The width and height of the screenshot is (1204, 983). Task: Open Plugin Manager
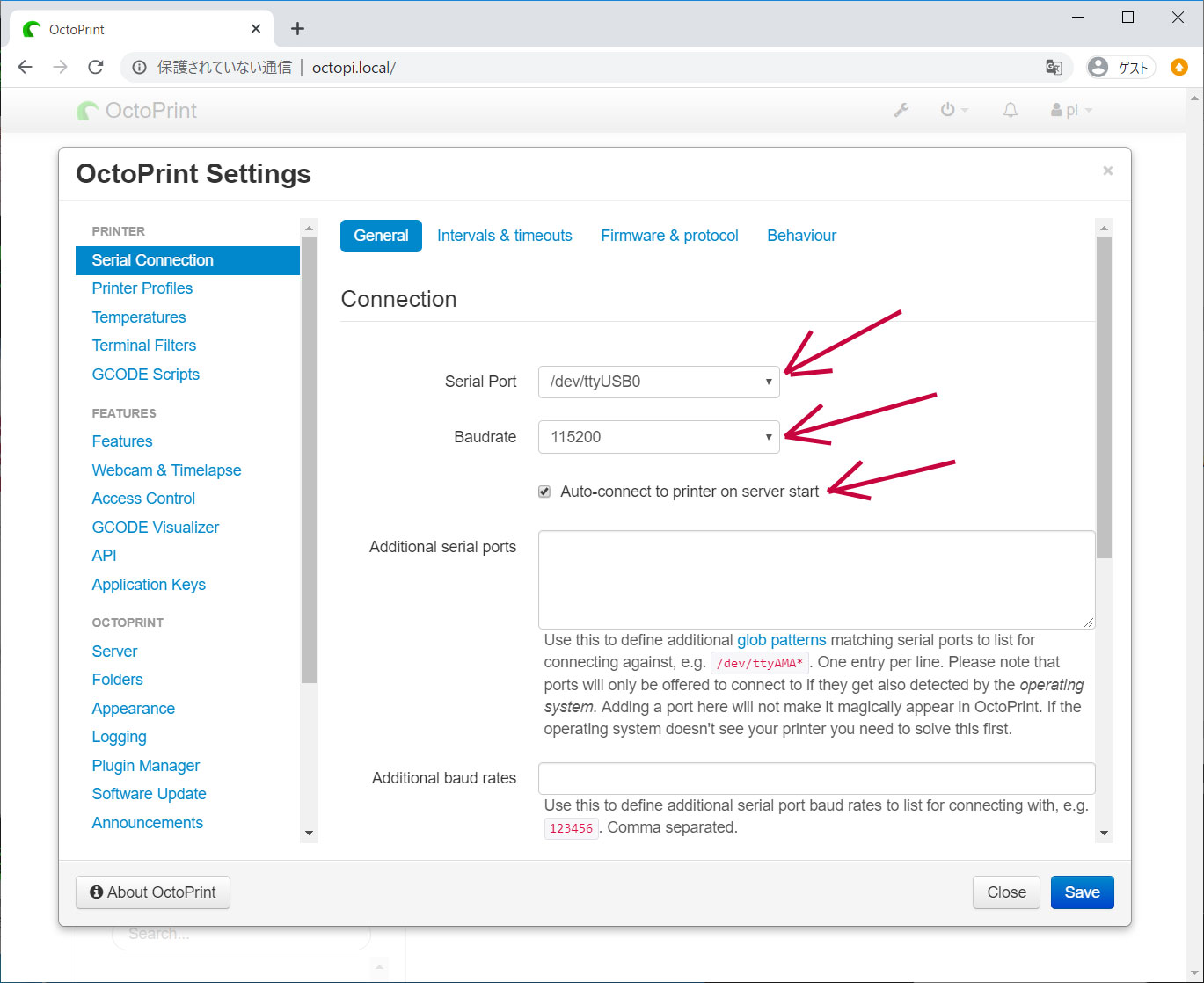(x=146, y=766)
